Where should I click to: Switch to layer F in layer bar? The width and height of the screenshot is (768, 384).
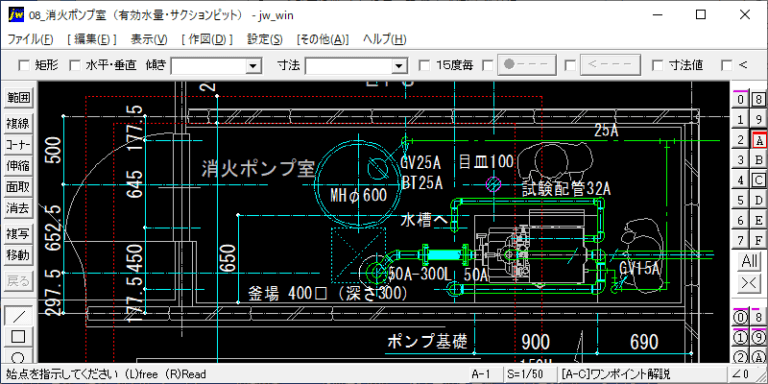[759, 240]
